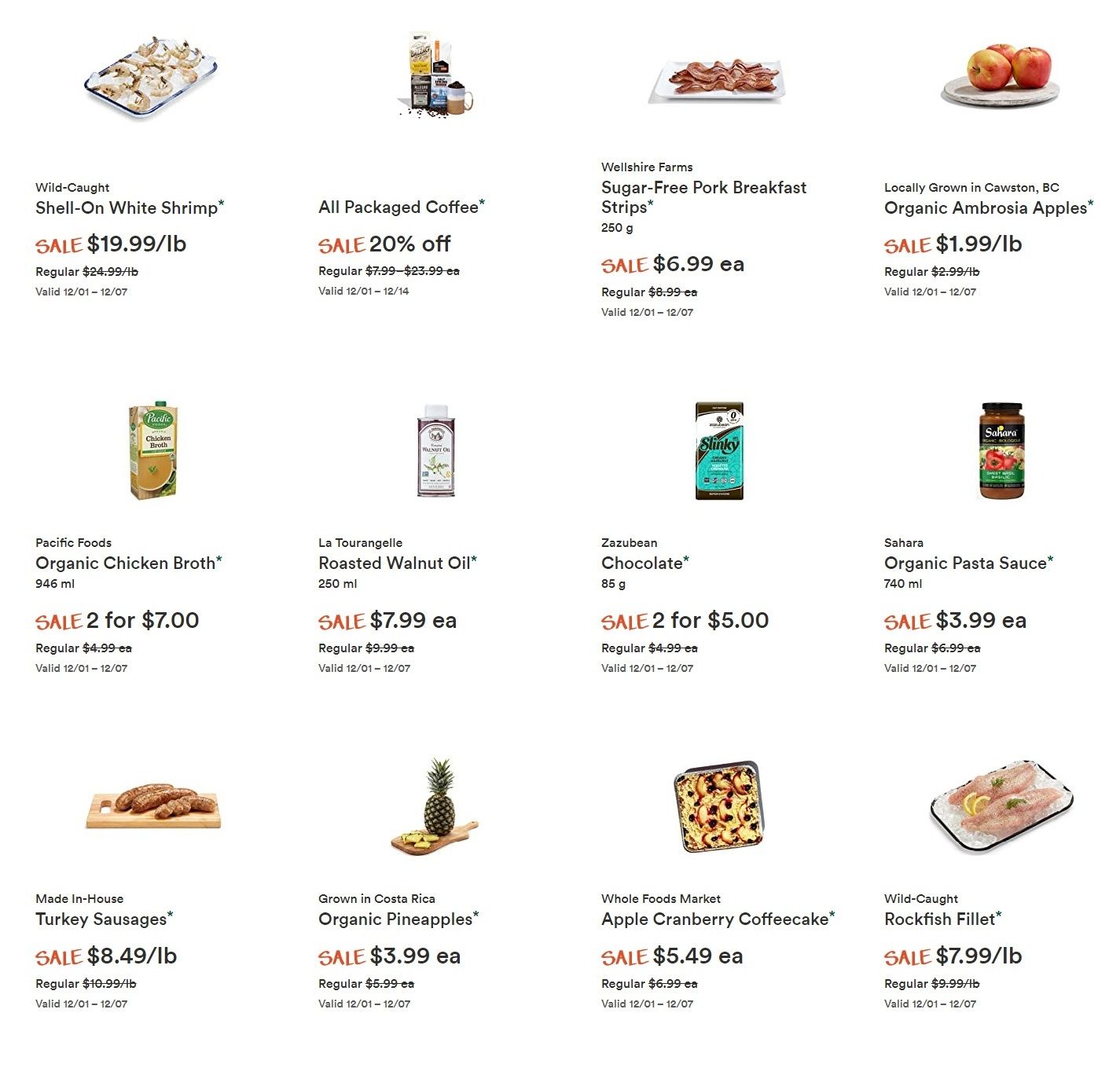This screenshot has width=1120, height=1079.
Task: Select the pork breakfast strips image
Action: tap(718, 79)
